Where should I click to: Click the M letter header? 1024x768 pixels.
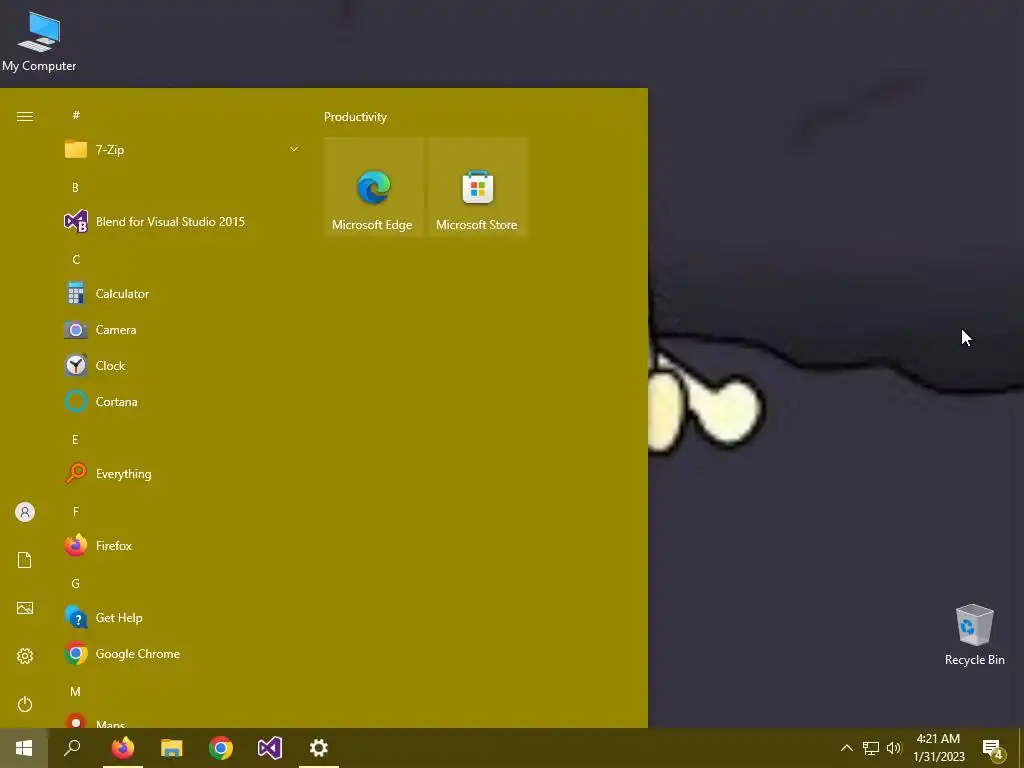point(76,691)
